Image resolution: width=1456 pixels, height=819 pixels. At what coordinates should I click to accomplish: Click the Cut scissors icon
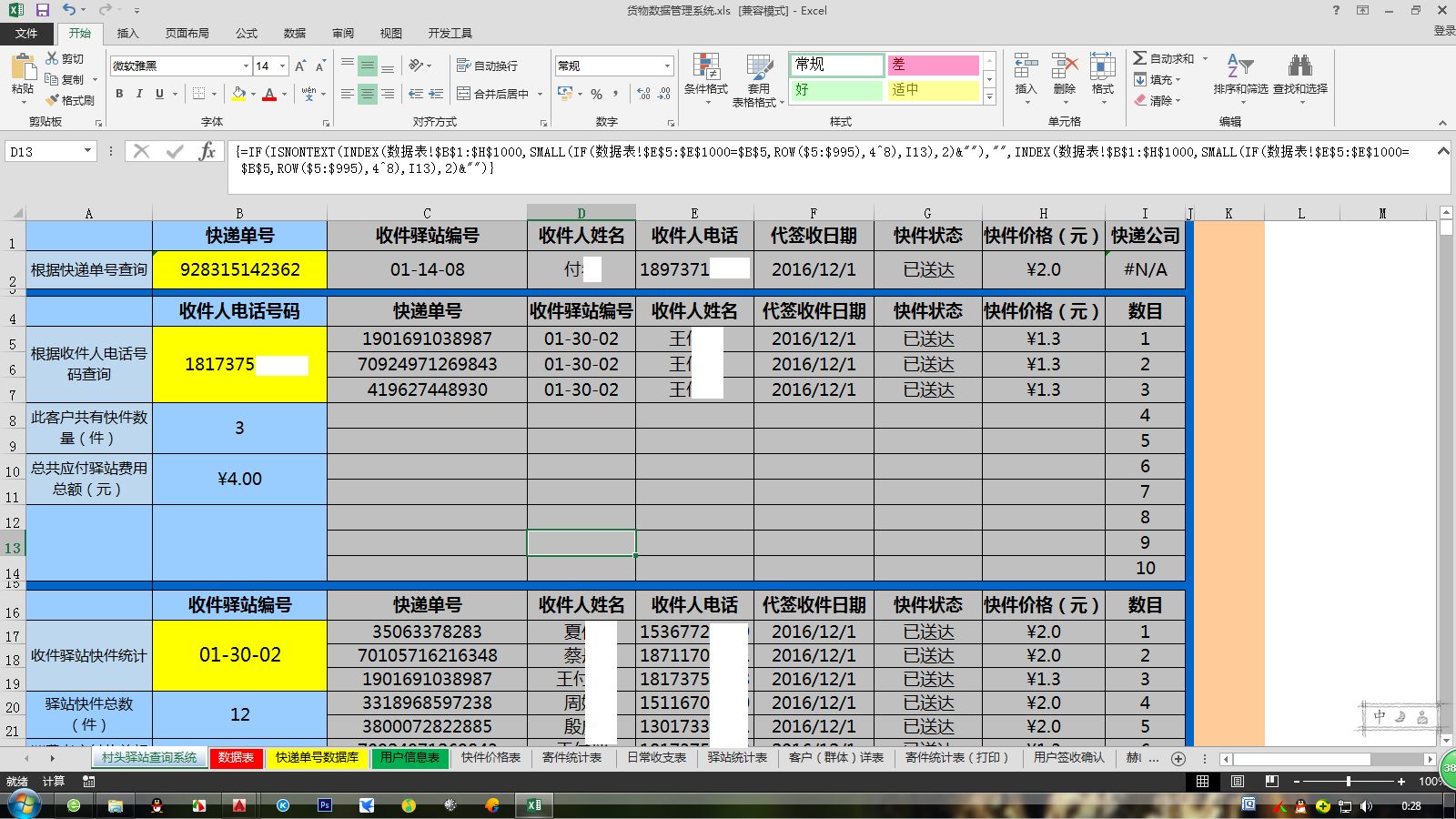tap(53, 58)
